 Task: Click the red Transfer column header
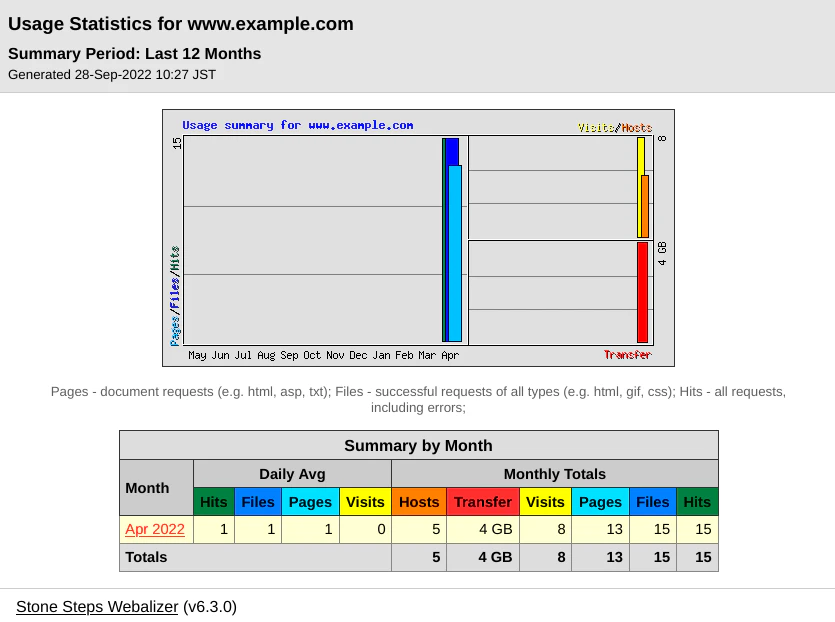coord(482,502)
